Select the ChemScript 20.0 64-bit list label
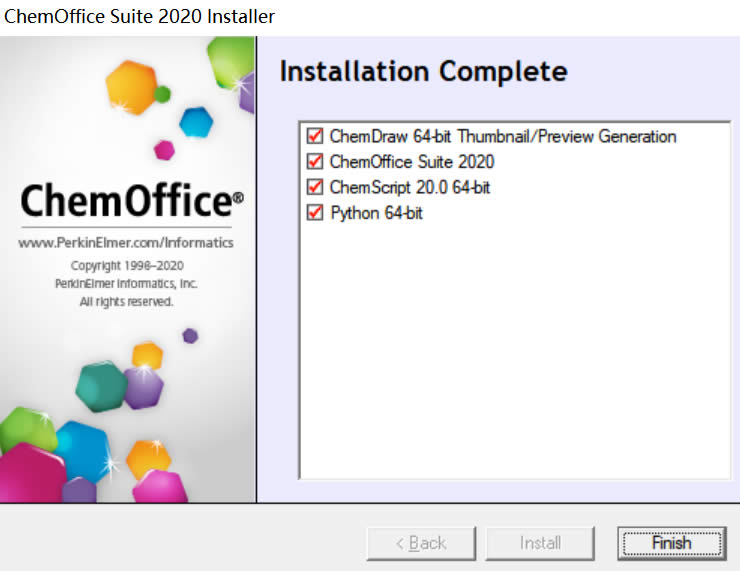This screenshot has height=571, width=740. pyautogui.click(x=410, y=187)
